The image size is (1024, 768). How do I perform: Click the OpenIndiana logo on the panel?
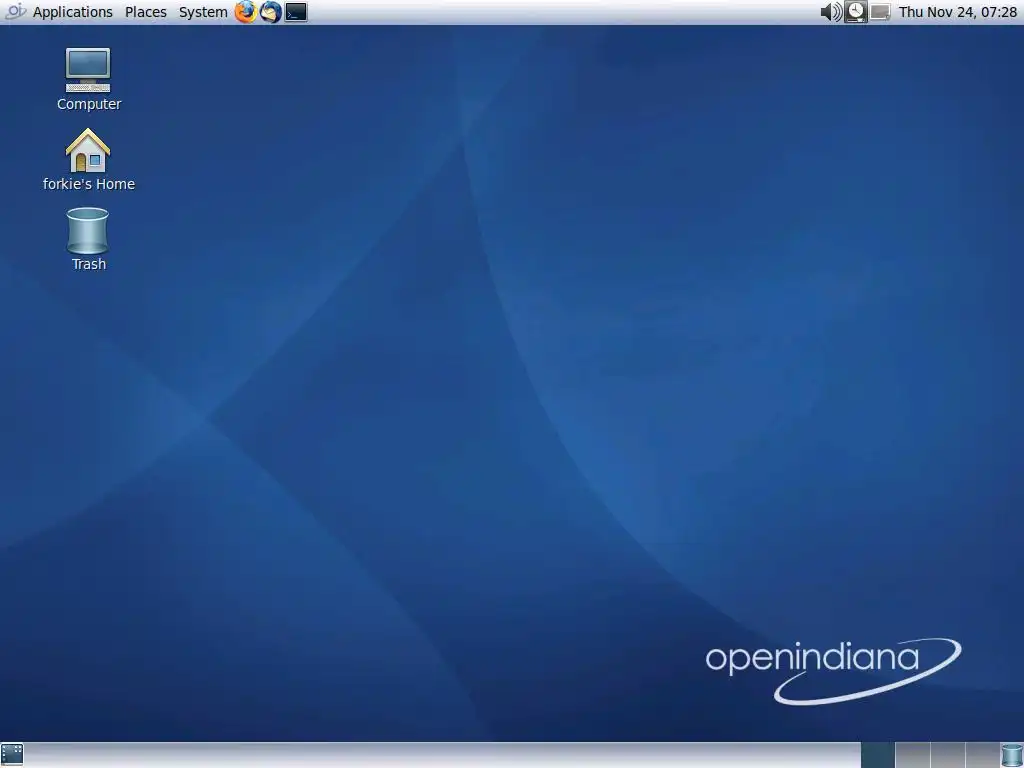click(14, 12)
